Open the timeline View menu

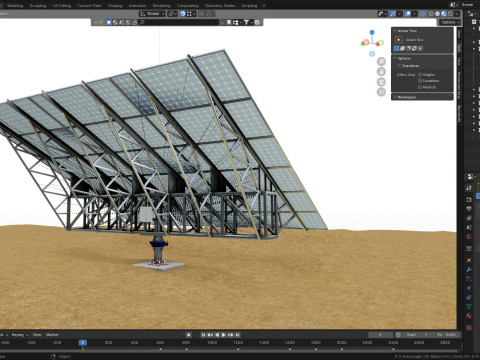pyautogui.click(x=37, y=335)
